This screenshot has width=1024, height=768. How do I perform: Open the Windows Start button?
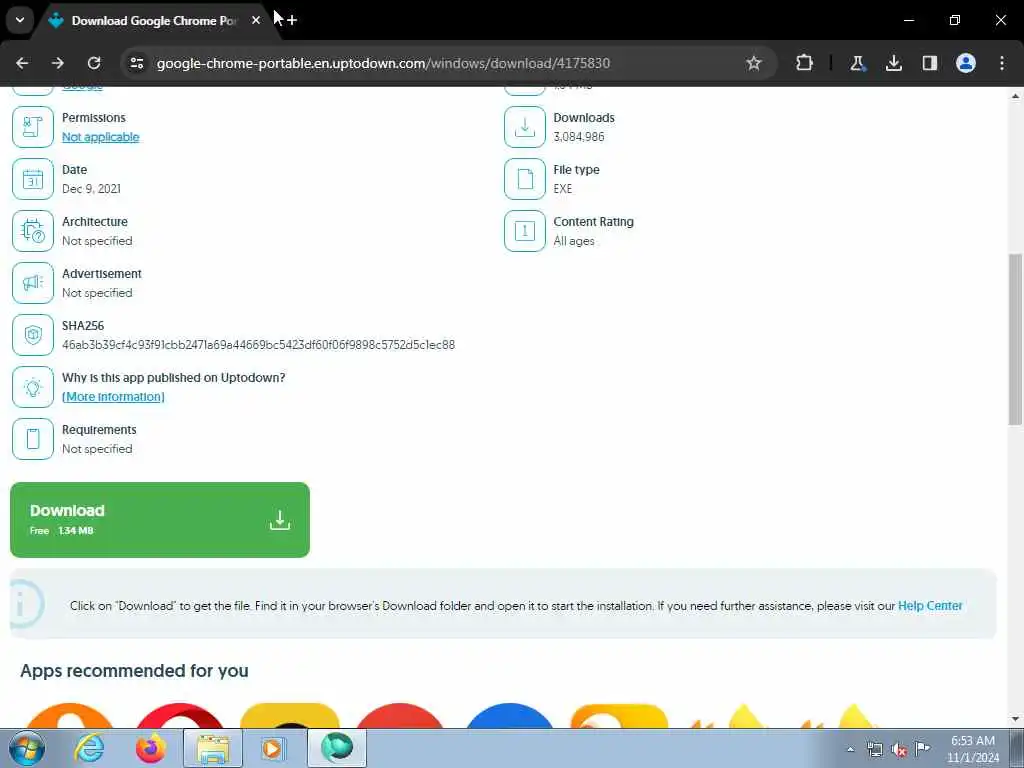pos(27,748)
